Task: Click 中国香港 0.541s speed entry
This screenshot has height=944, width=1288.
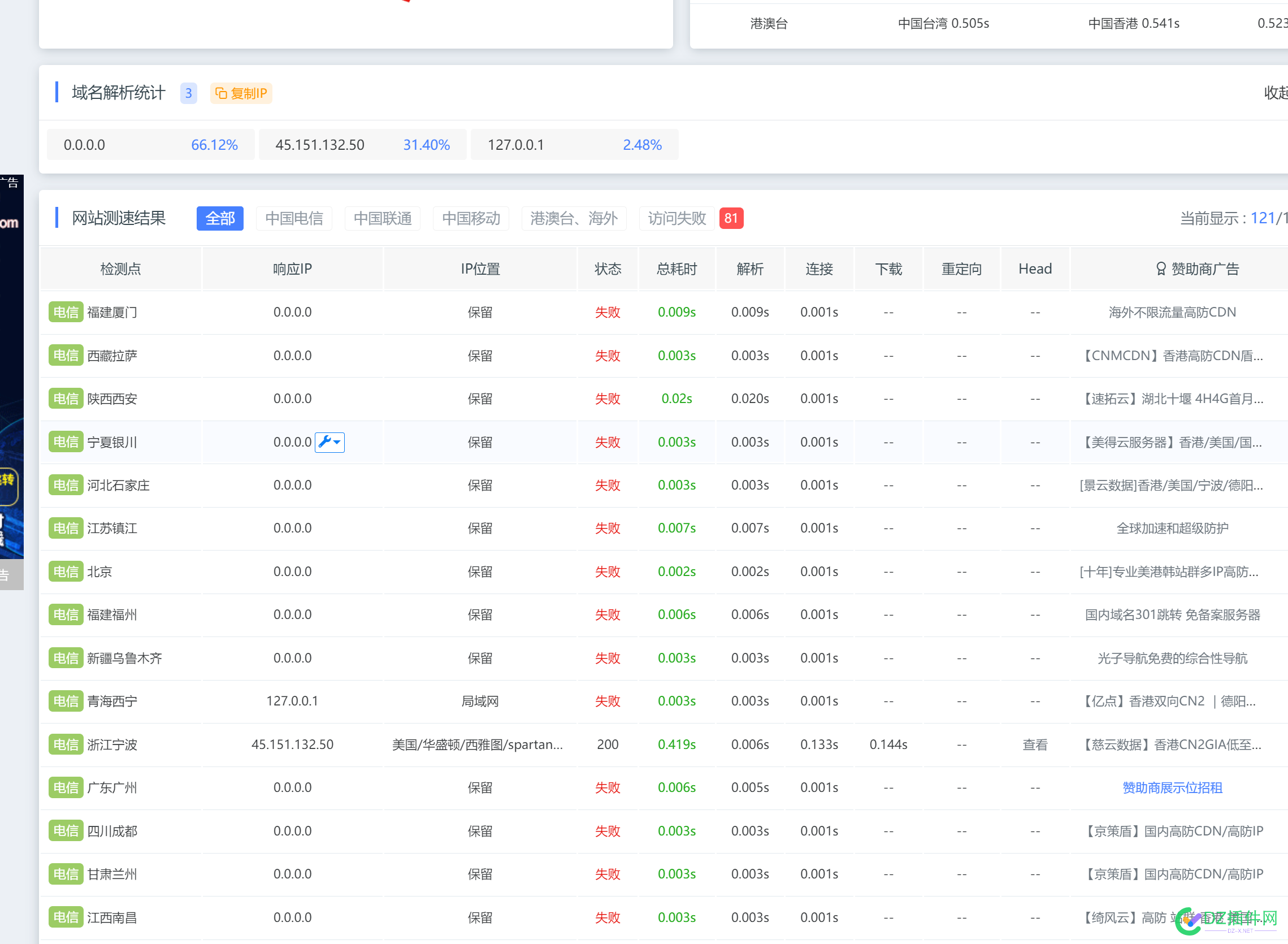Action: (1134, 23)
